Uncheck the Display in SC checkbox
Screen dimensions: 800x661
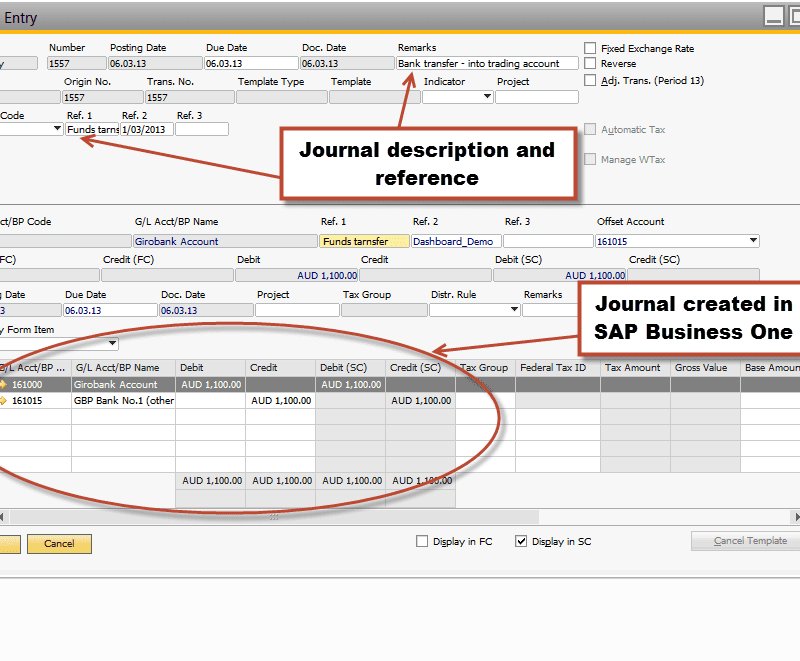click(x=521, y=542)
